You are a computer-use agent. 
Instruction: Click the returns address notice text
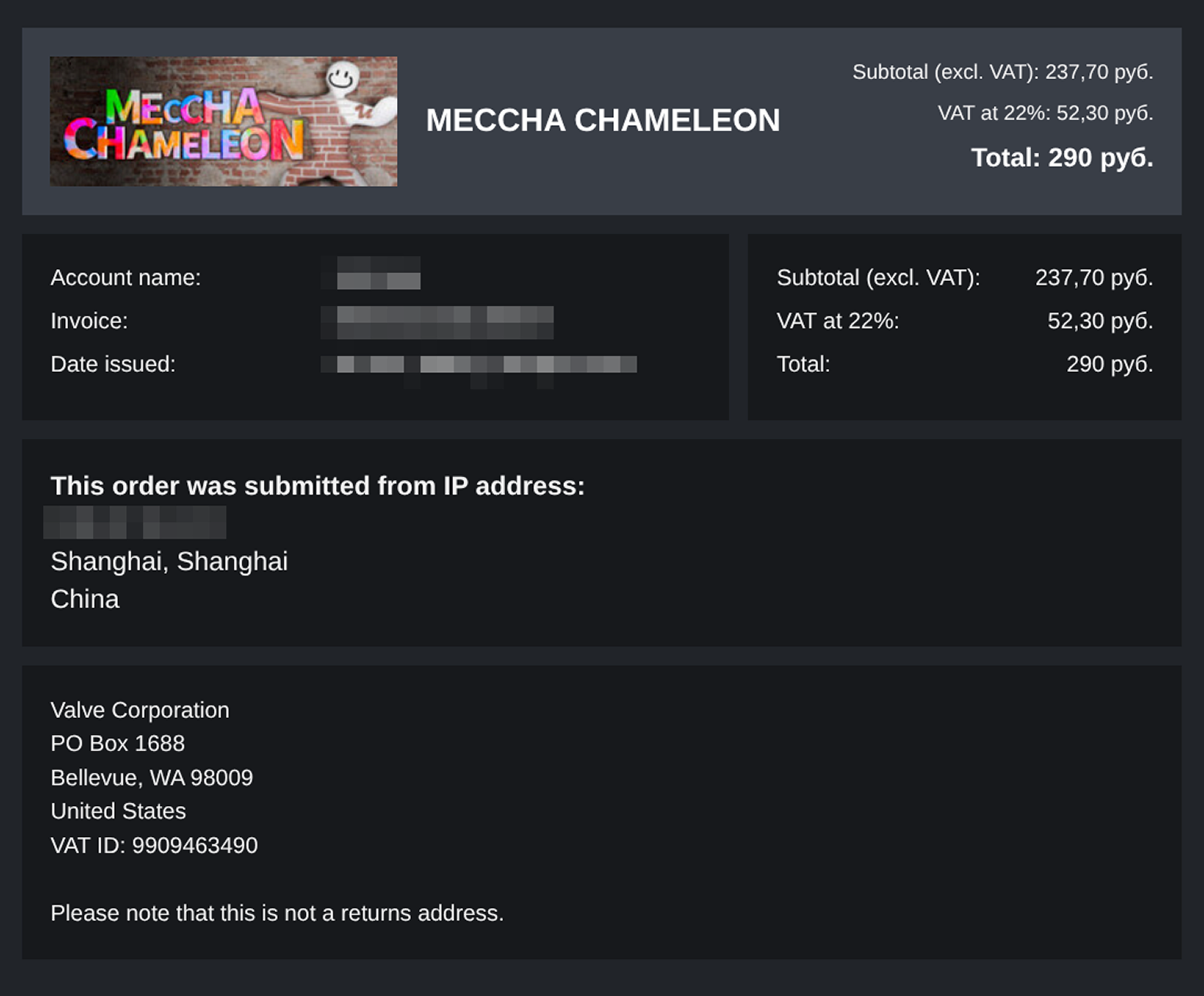coord(277,913)
